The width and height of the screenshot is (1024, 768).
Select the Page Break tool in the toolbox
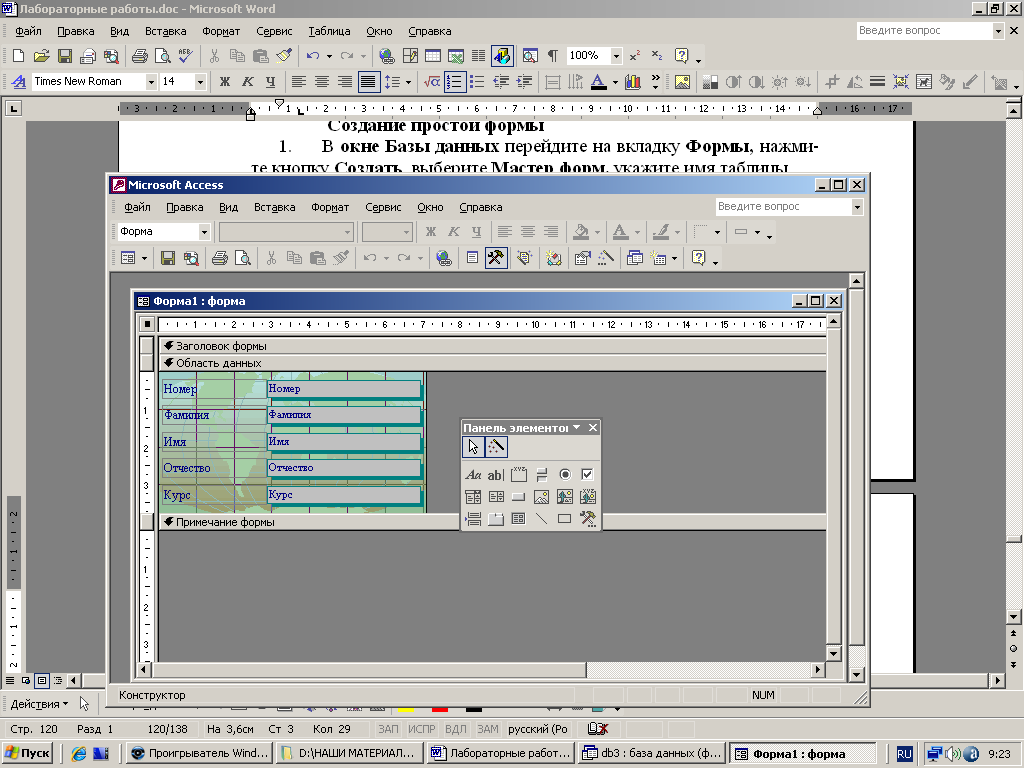coord(473,519)
